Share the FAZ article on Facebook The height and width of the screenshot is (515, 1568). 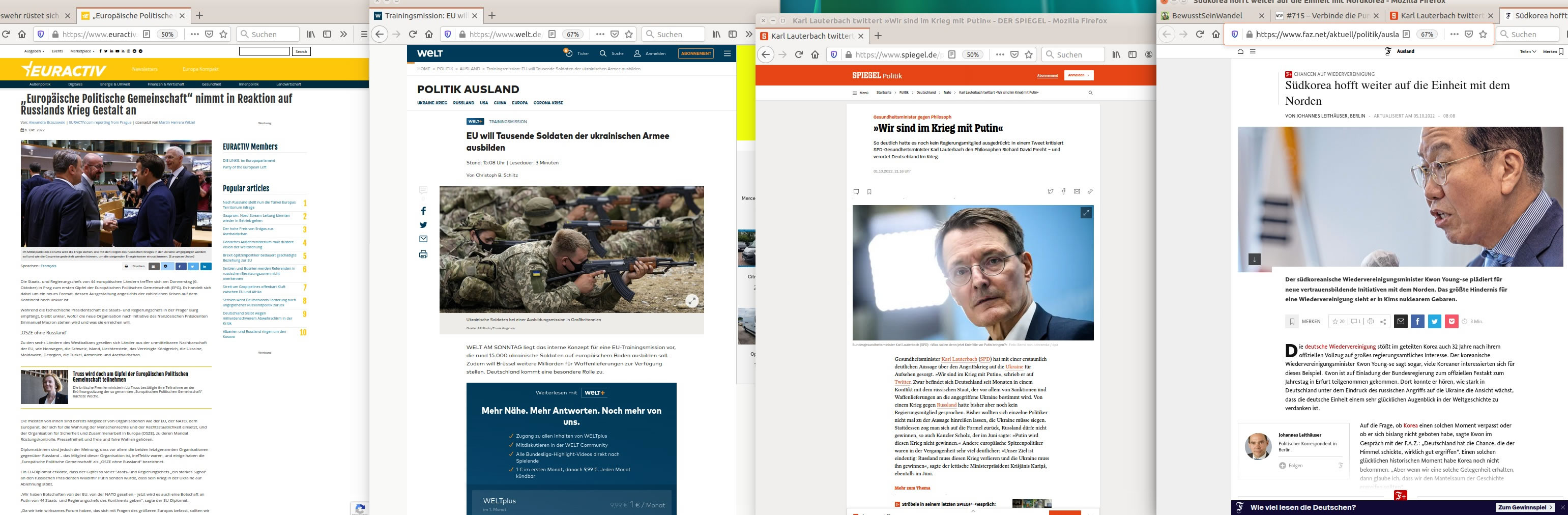point(1417,322)
